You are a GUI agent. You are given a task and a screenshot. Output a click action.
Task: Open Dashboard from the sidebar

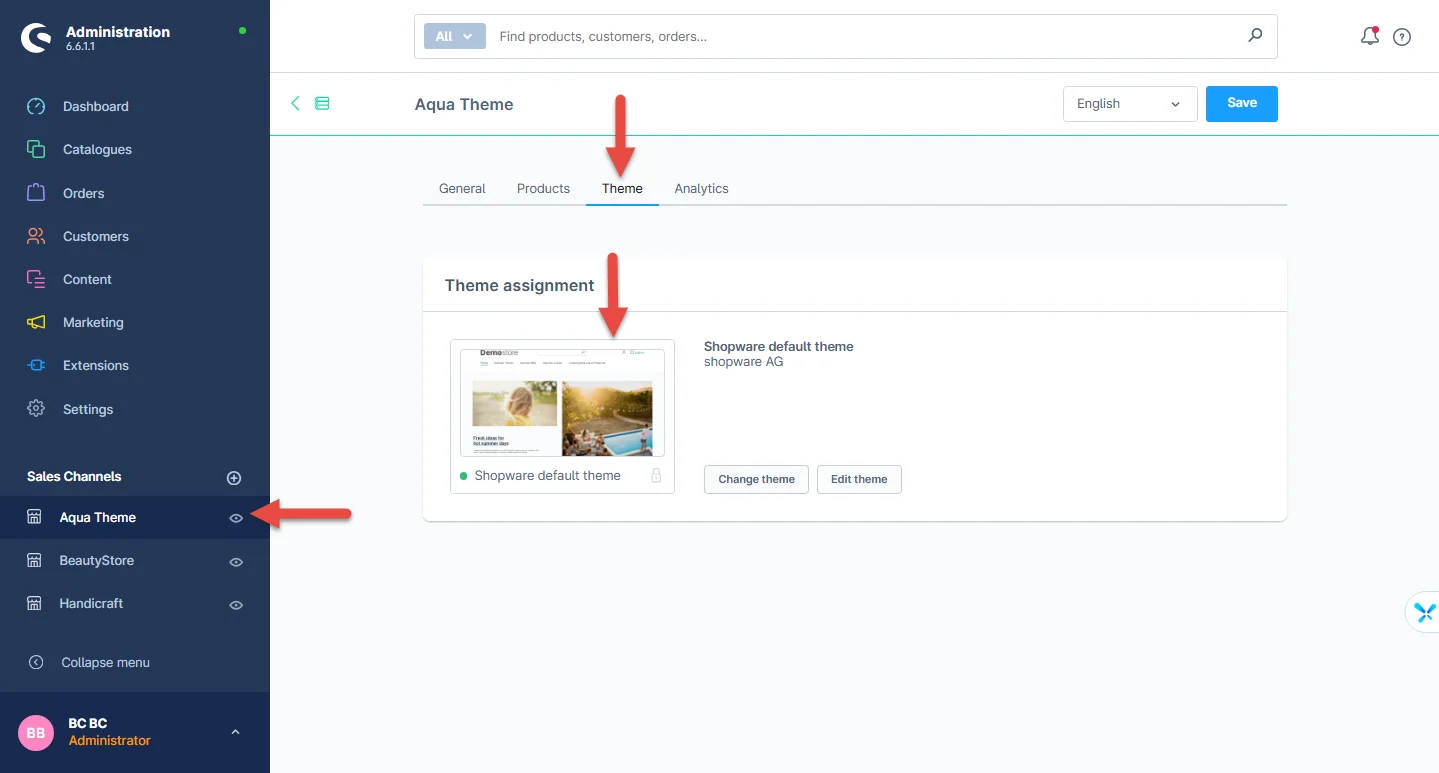[95, 106]
